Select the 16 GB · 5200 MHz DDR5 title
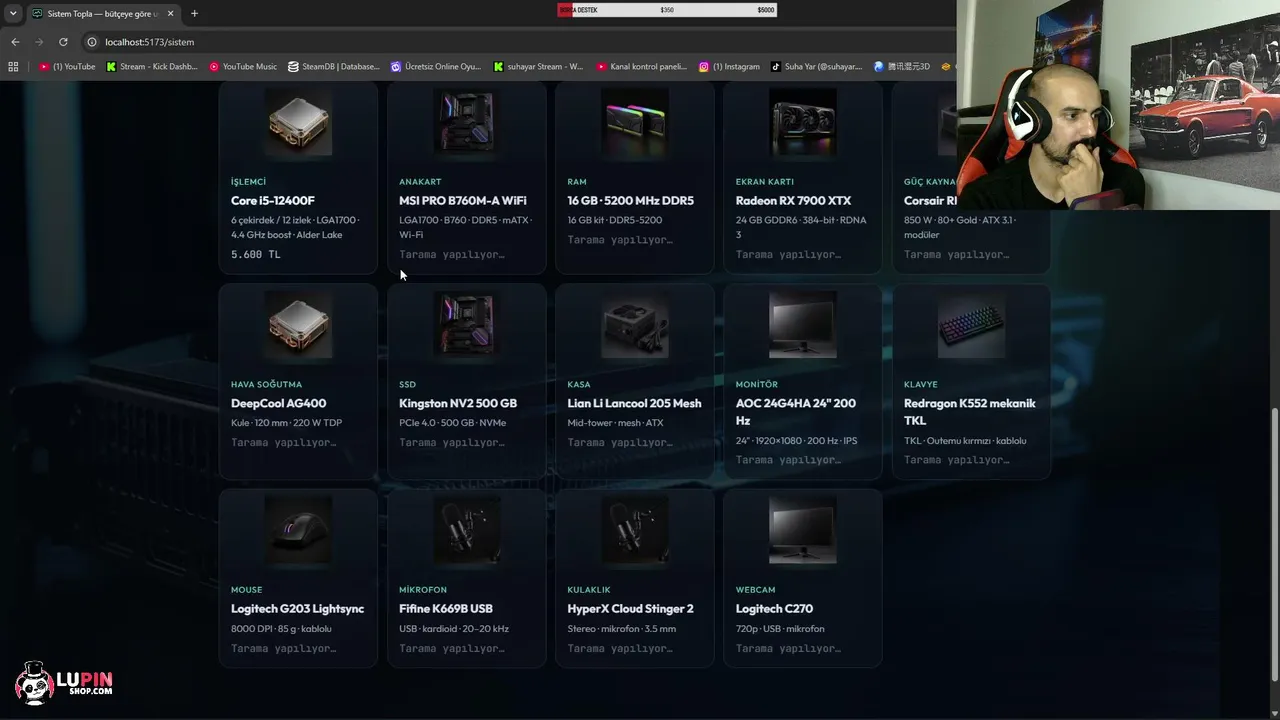The image size is (1280, 720). point(631,201)
